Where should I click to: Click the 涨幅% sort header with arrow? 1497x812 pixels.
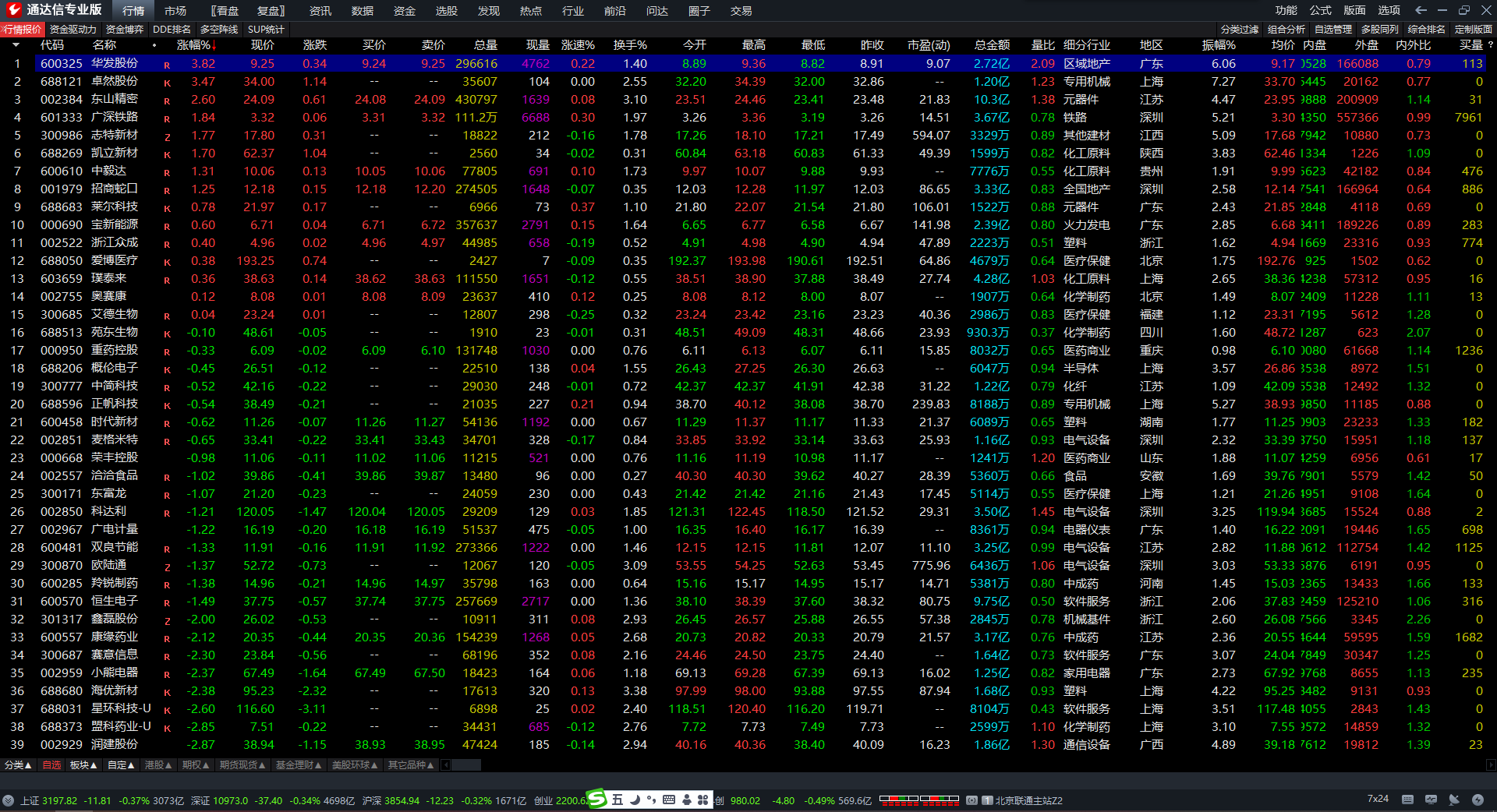pos(196,45)
